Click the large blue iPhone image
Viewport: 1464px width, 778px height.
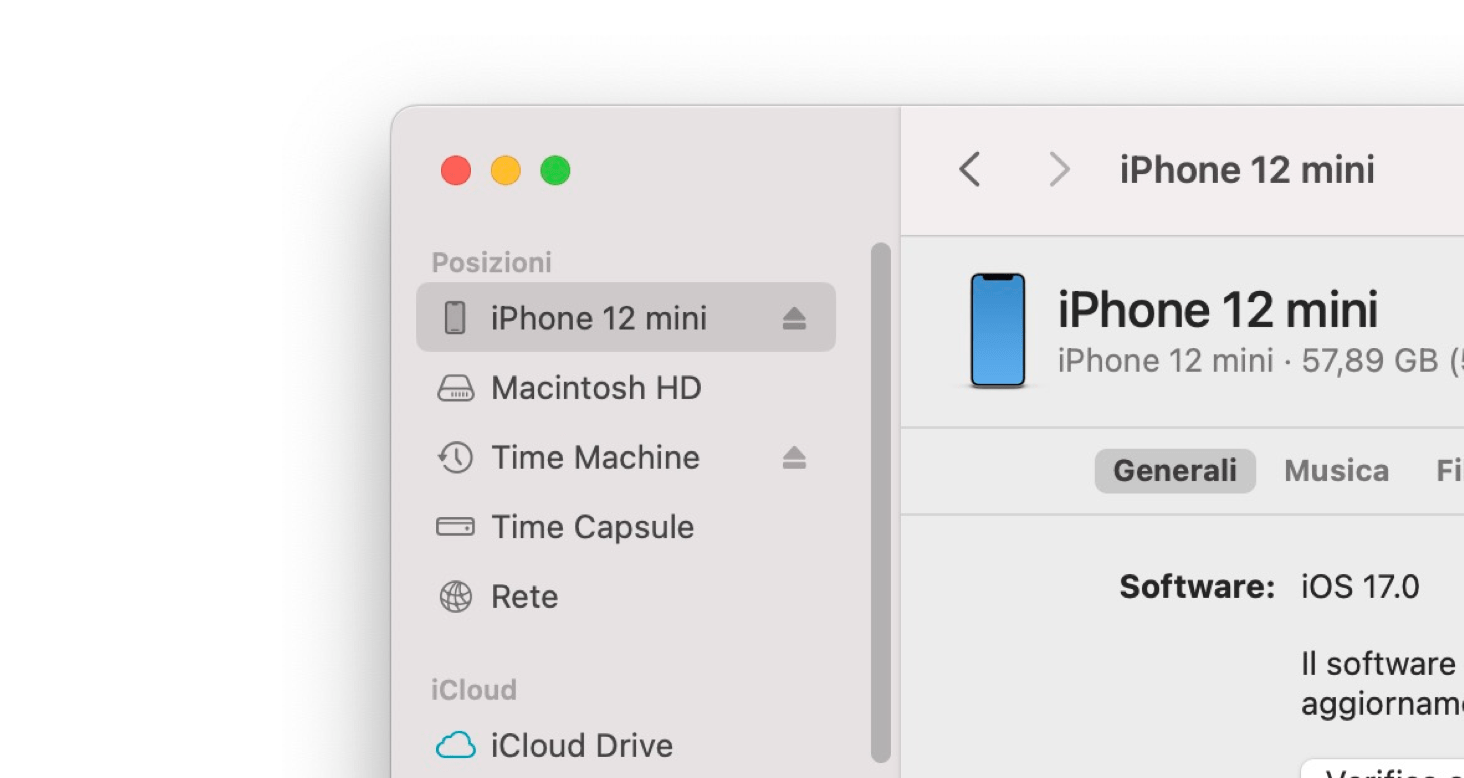click(998, 330)
